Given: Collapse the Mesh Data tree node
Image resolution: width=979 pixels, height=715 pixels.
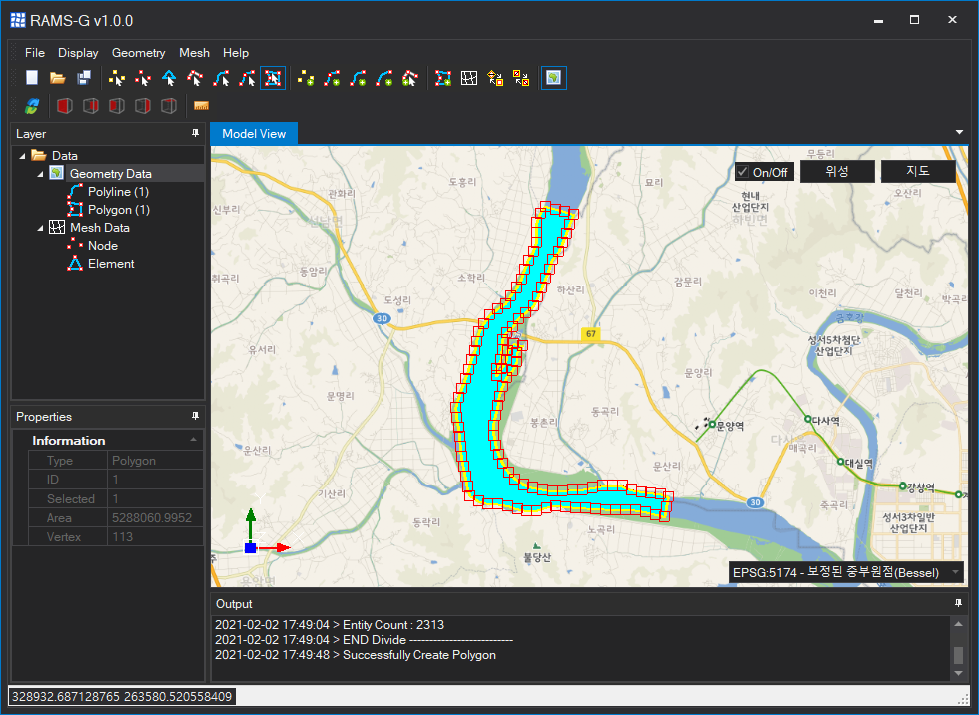Looking at the screenshot, I should pos(41,229).
